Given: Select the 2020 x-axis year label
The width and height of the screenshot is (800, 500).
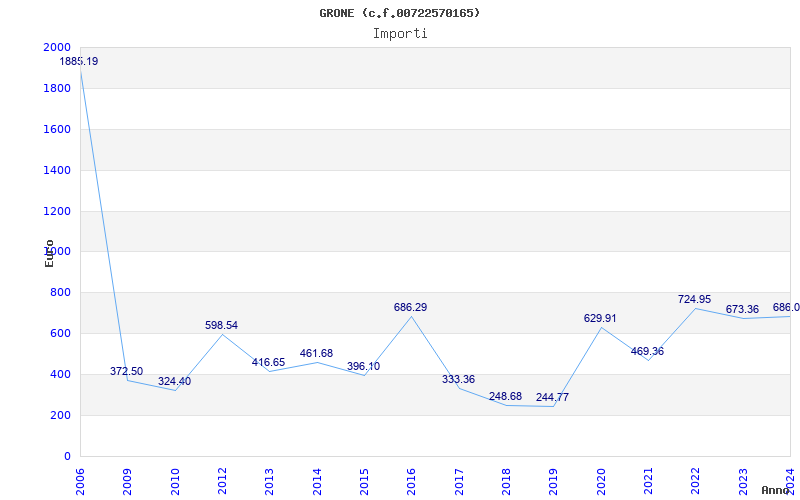Looking at the screenshot, I should point(601,483).
